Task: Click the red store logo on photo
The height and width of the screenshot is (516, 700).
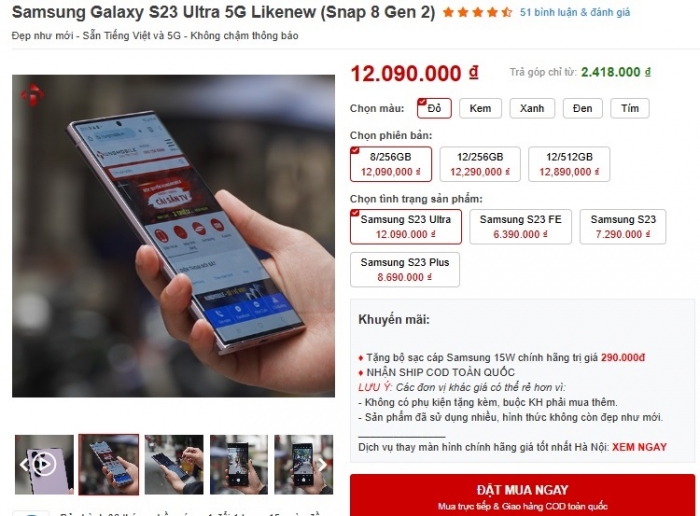Action: pos(32,95)
